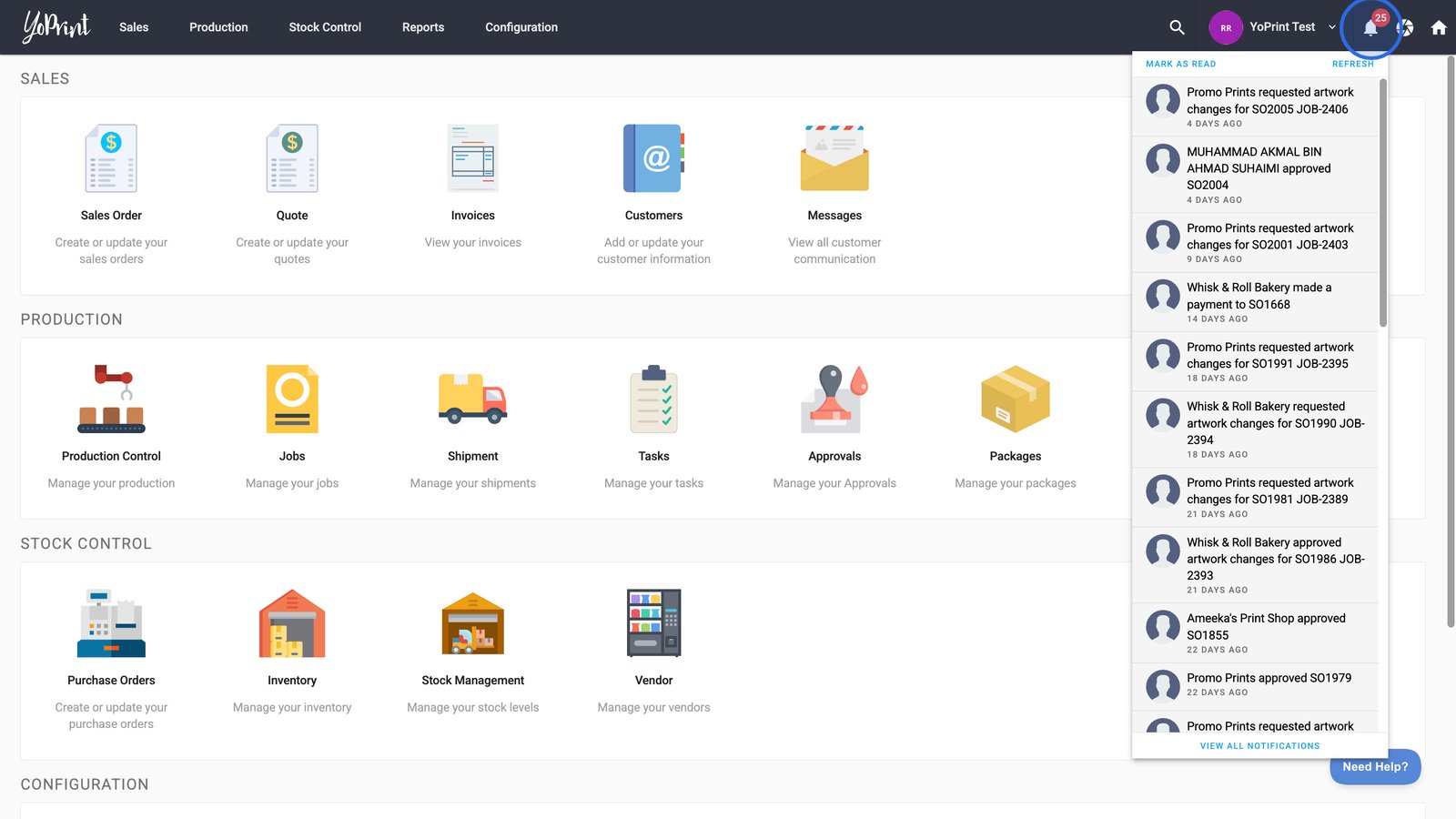Click Mark As Read link
1456x819 pixels.
[1180, 64]
